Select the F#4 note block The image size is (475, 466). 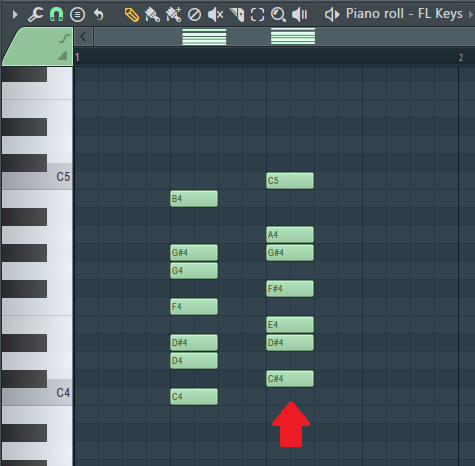(290, 289)
